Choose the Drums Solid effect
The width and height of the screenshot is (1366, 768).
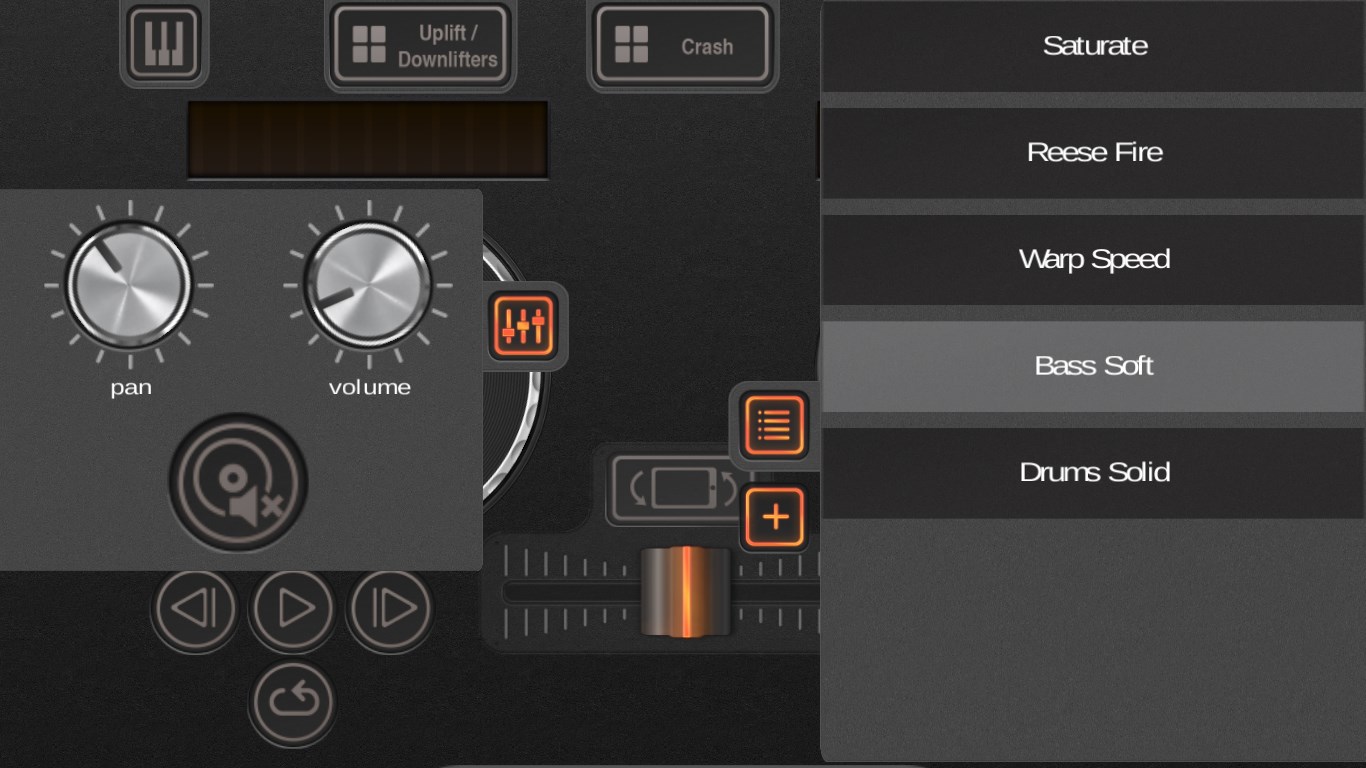pos(1095,473)
